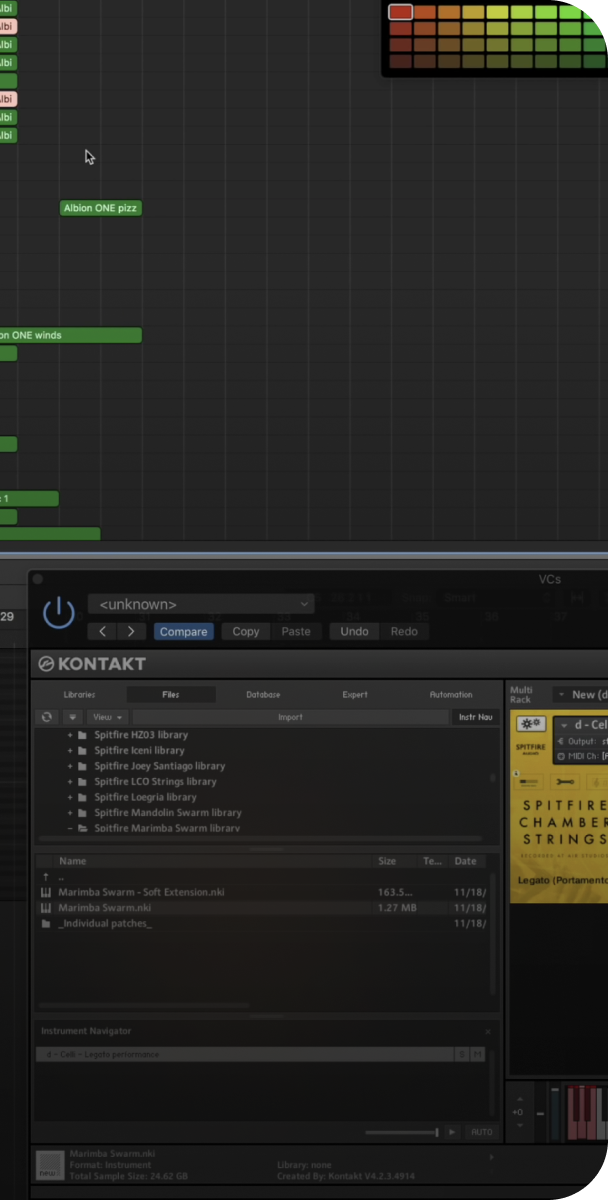Expand the Spitfire HZ03 library folder
This screenshot has width=608, height=1200.
(70, 735)
